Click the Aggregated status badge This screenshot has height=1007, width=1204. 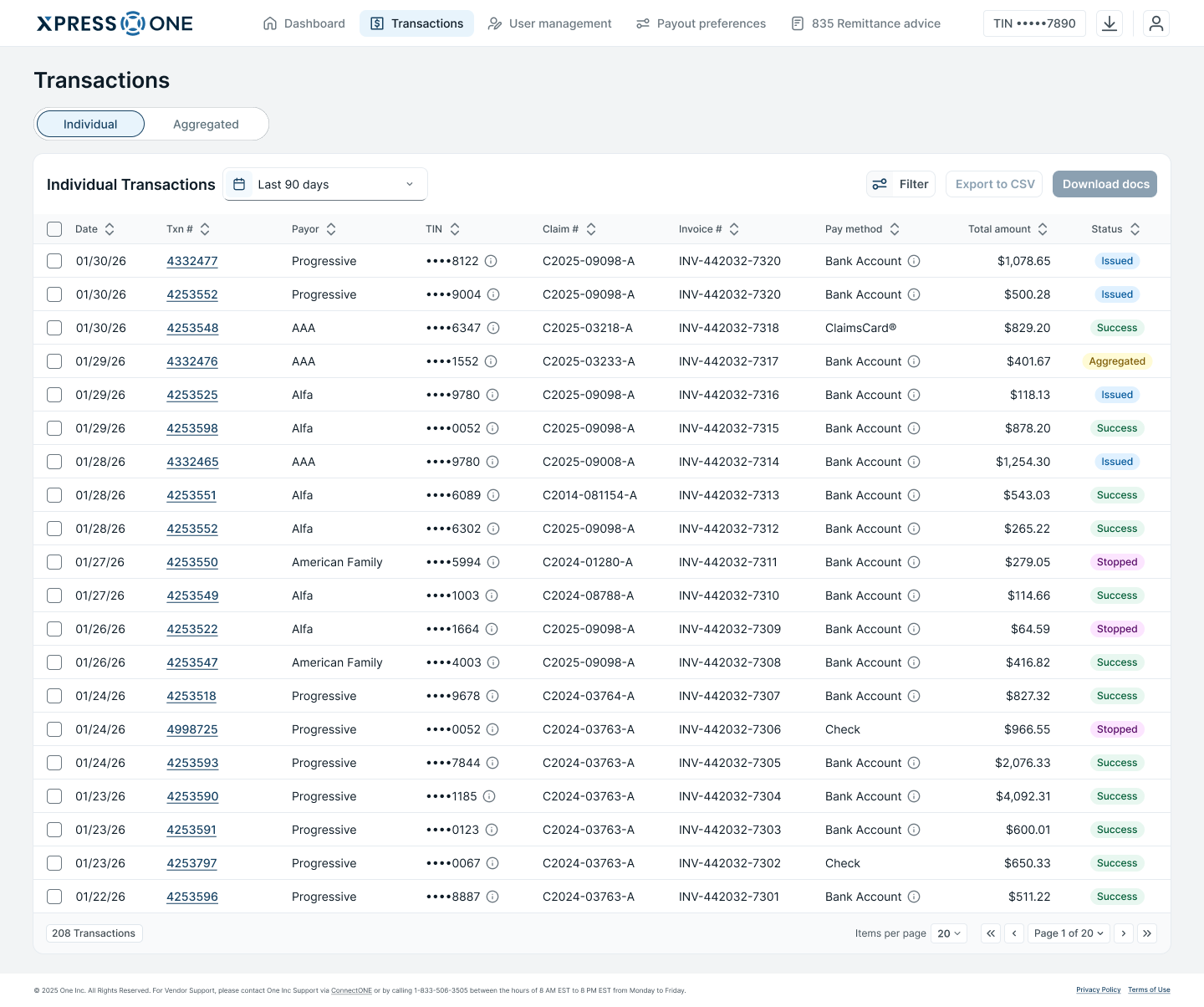1117,361
